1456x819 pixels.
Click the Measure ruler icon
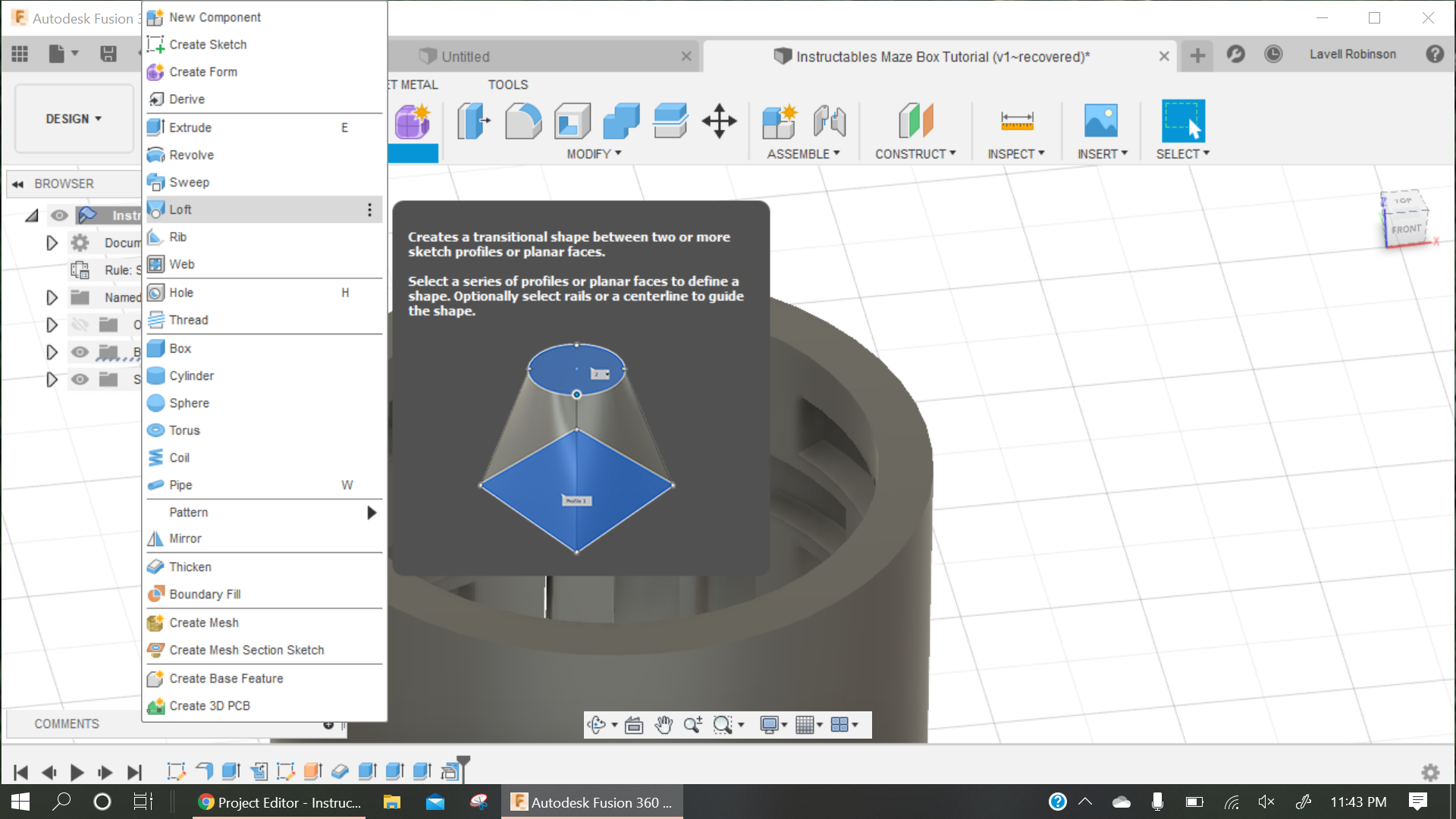[1017, 121]
